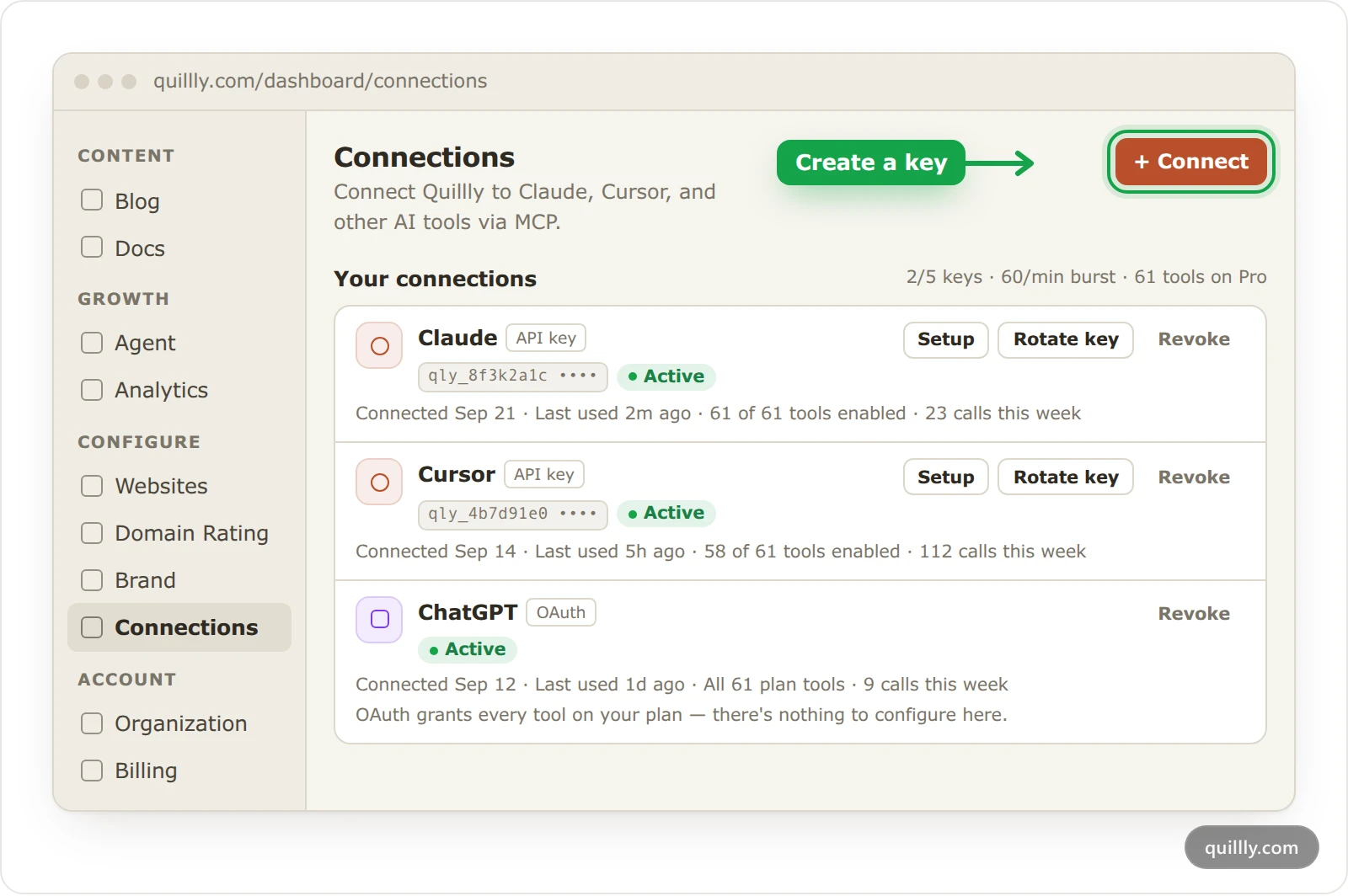Viewport: 1348px width, 896px height.
Task: Select the Connections sidebar item
Action: (179, 627)
